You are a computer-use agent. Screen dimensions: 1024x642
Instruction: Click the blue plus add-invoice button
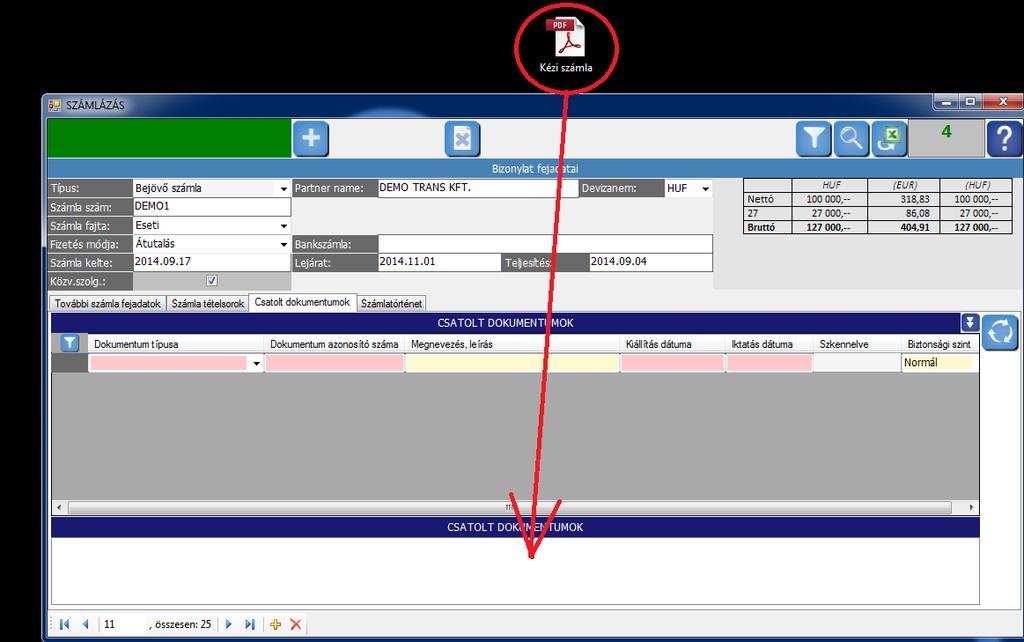pos(311,138)
